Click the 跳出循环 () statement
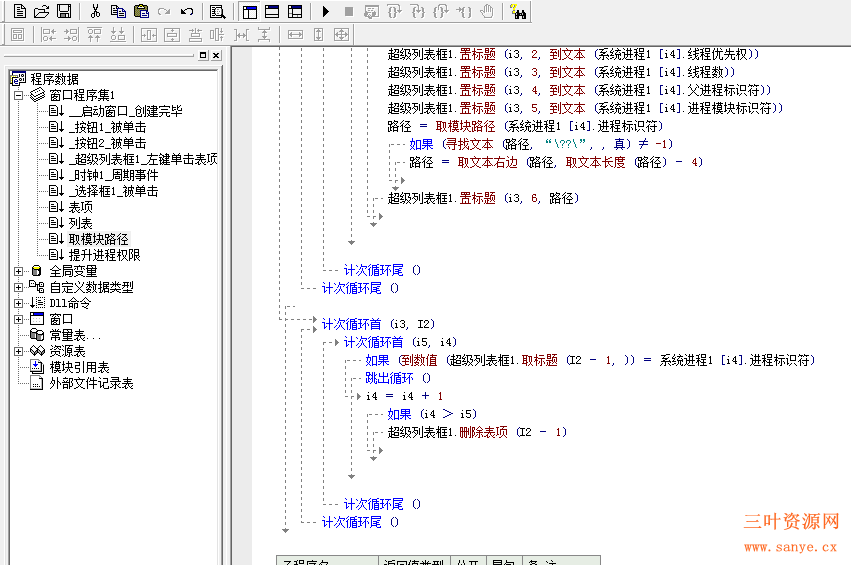Screen dimensions: 851x565 point(398,378)
